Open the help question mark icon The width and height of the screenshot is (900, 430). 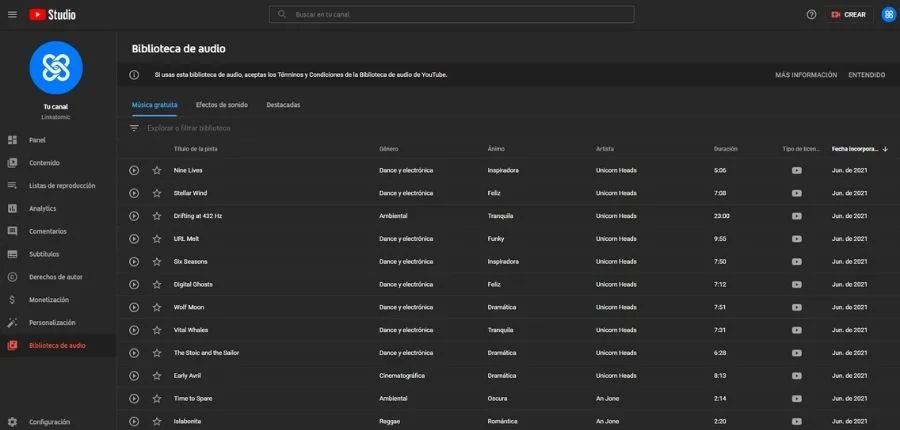tap(811, 15)
